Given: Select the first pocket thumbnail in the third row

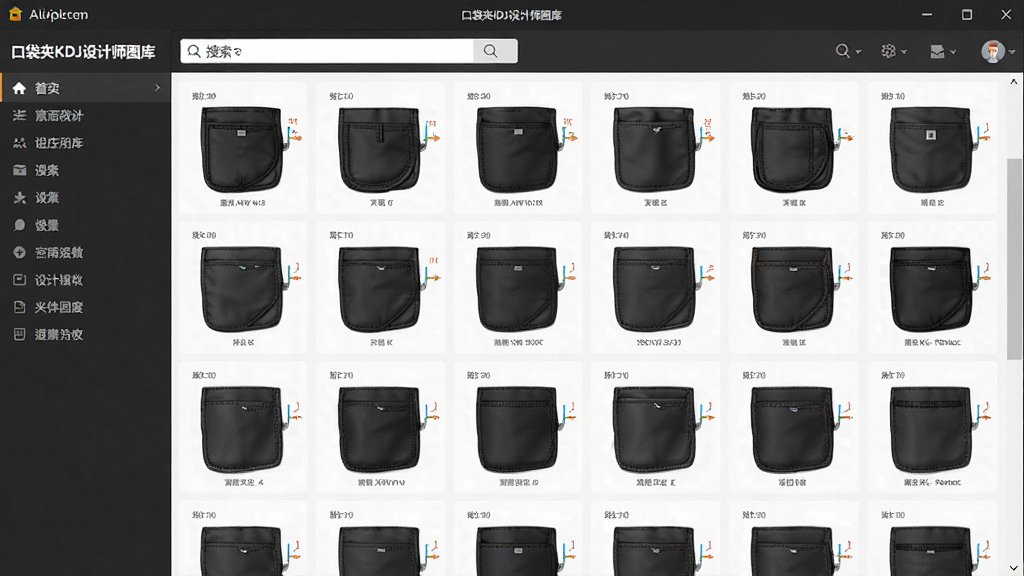Looking at the screenshot, I should [243, 427].
